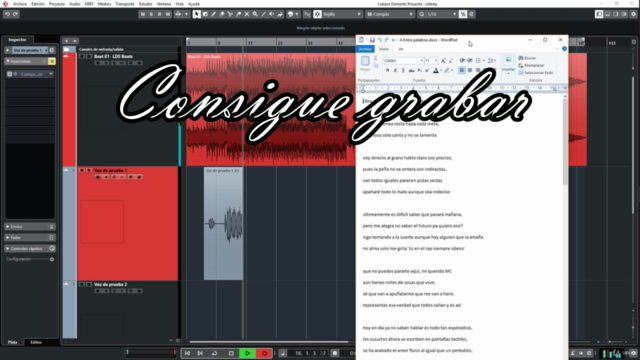Select the Zoom magnifier tool
Viewport: 640px width, 360px height.
[x=255, y=14]
